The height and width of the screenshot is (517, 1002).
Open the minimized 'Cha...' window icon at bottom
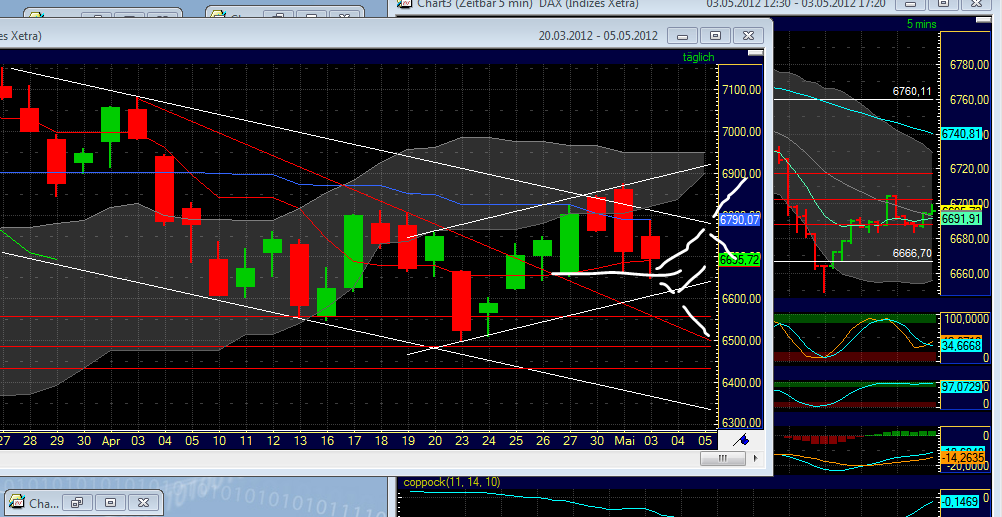(x=17, y=502)
